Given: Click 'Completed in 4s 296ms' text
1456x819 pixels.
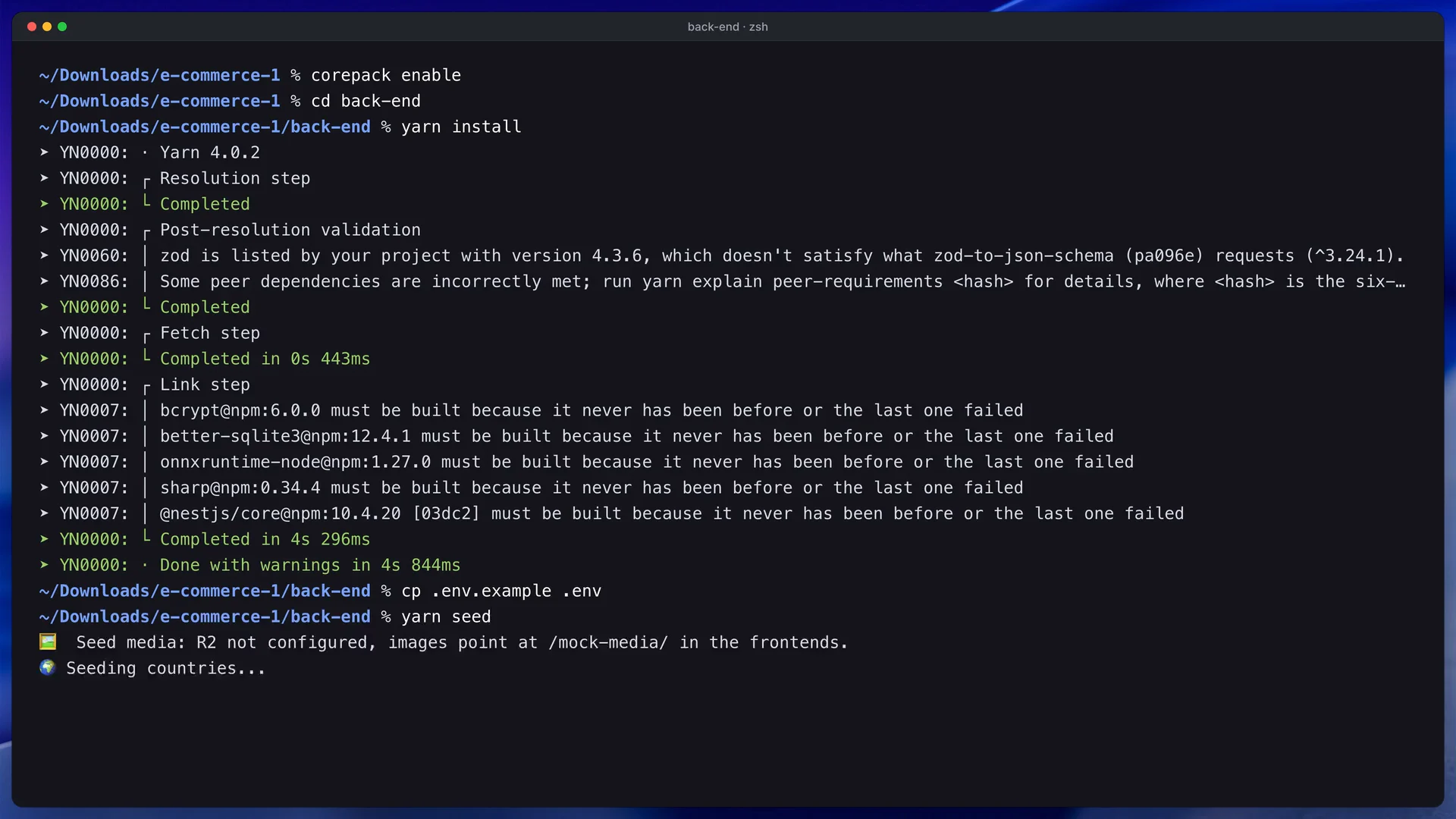Looking at the screenshot, I should (265, 539).
